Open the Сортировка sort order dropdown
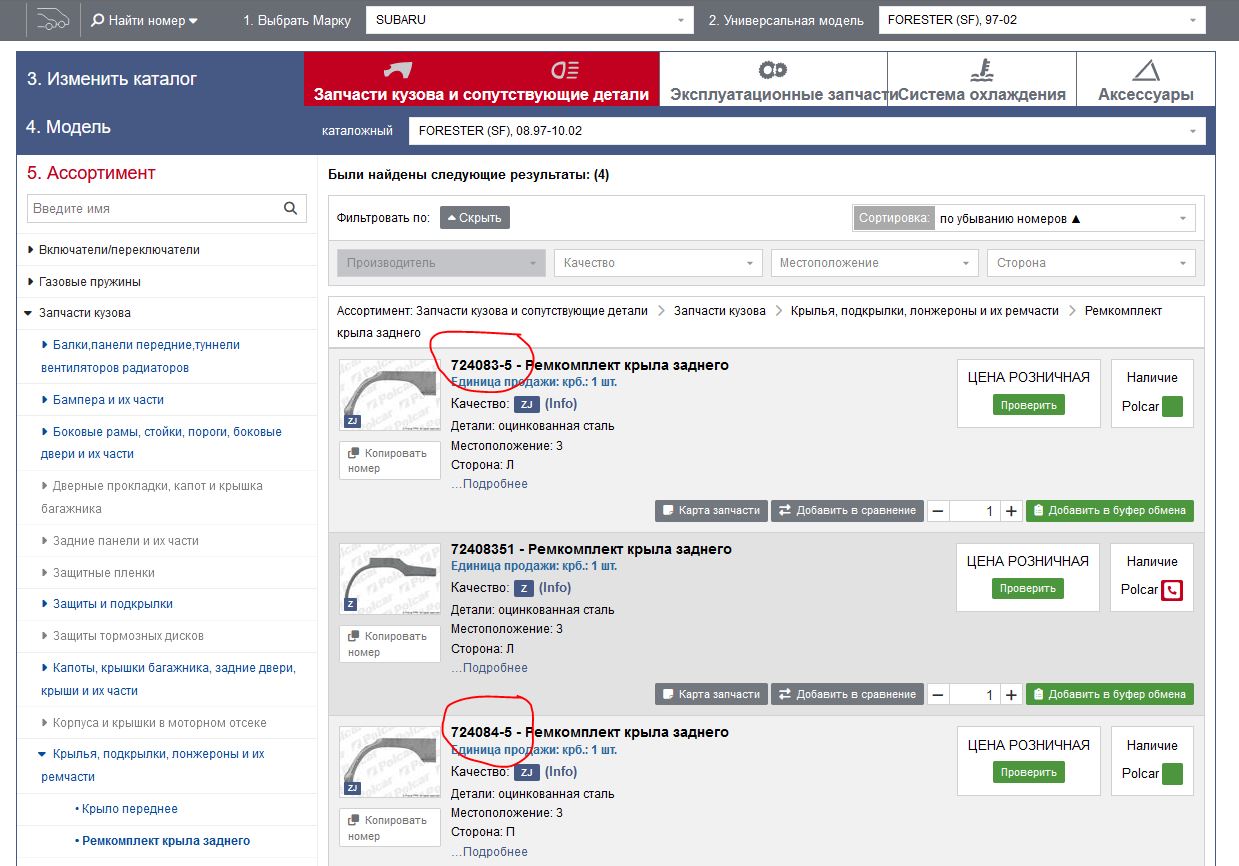The height and width of the screenshot is (866, 1239). click(x=1065, y=218)
